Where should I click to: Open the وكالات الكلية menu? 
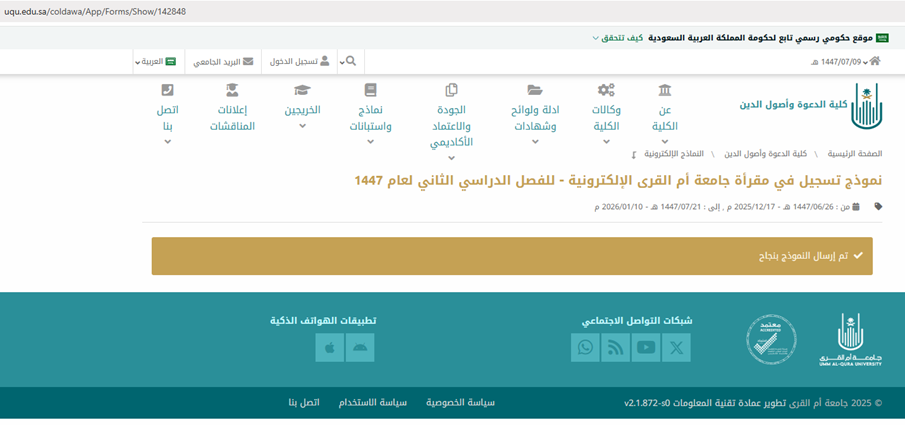coord(606,118)
